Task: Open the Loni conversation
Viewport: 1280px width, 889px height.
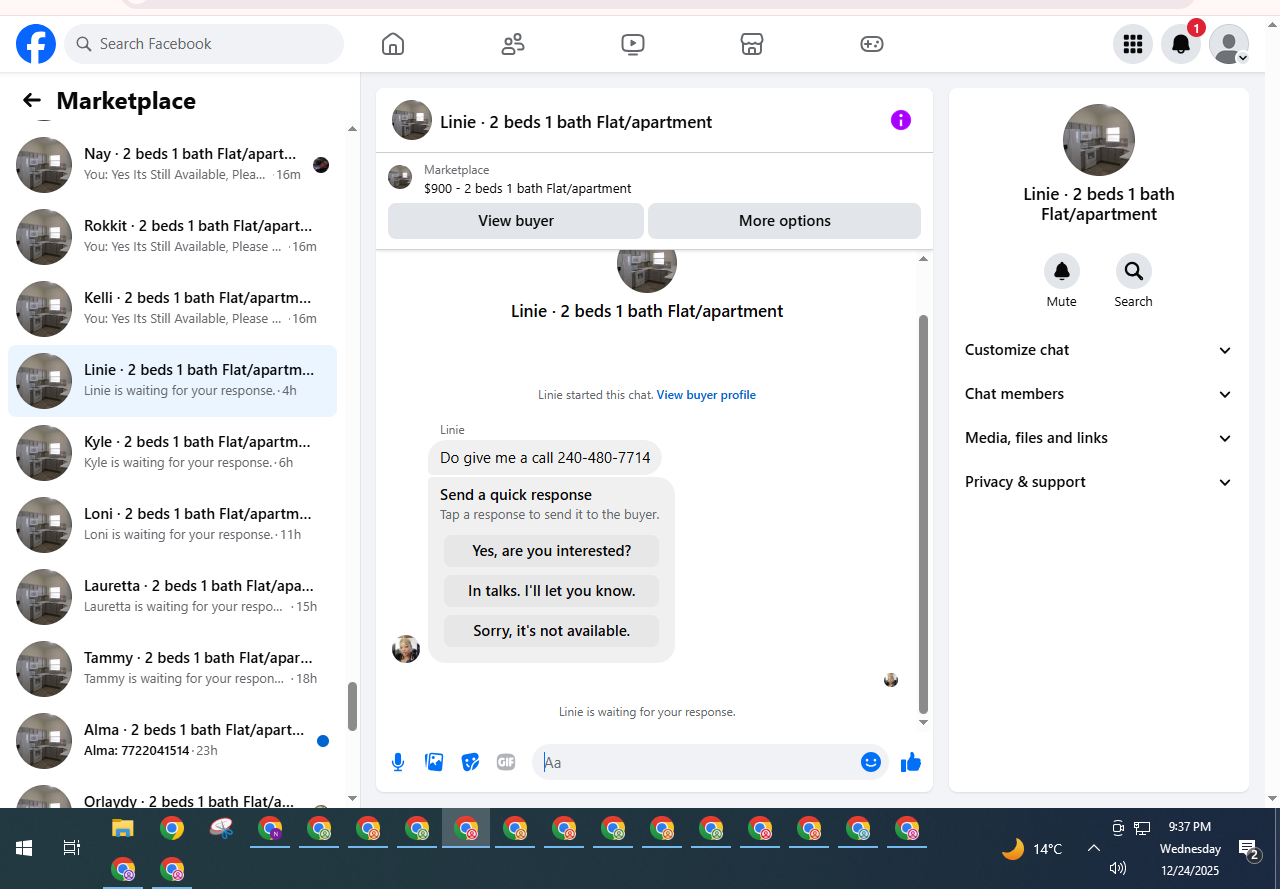Action: coord(172,525)
